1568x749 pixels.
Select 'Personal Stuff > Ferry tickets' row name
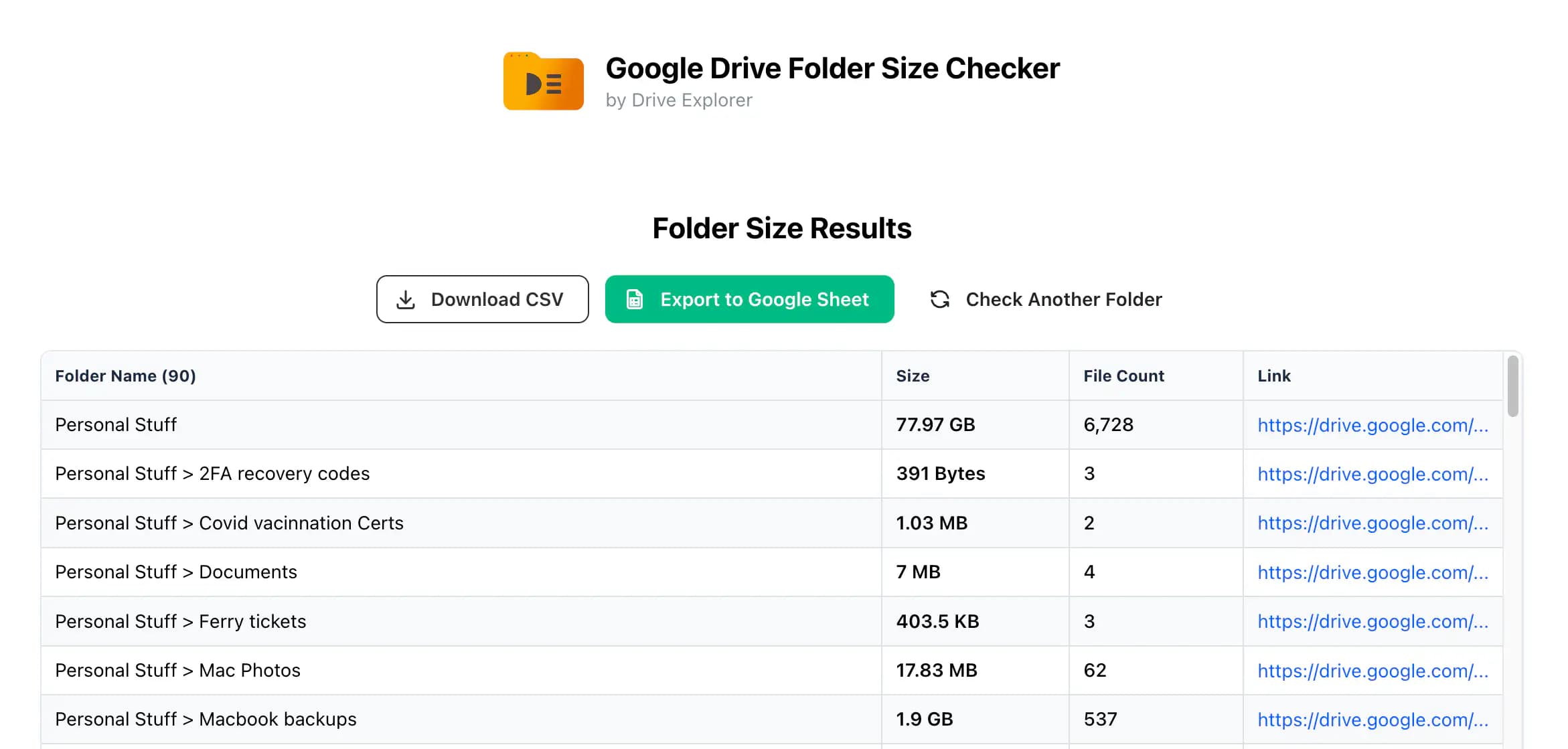click(181, 621)
